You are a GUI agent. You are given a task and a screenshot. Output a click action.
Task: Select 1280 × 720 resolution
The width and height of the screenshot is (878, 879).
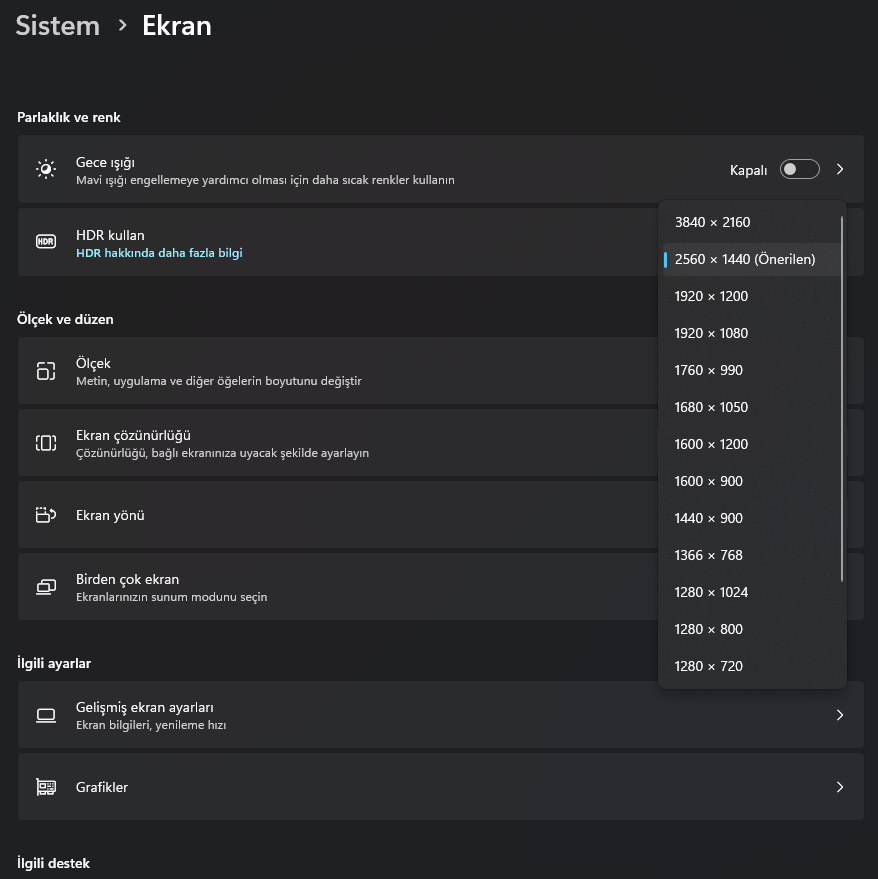(708, 666)
